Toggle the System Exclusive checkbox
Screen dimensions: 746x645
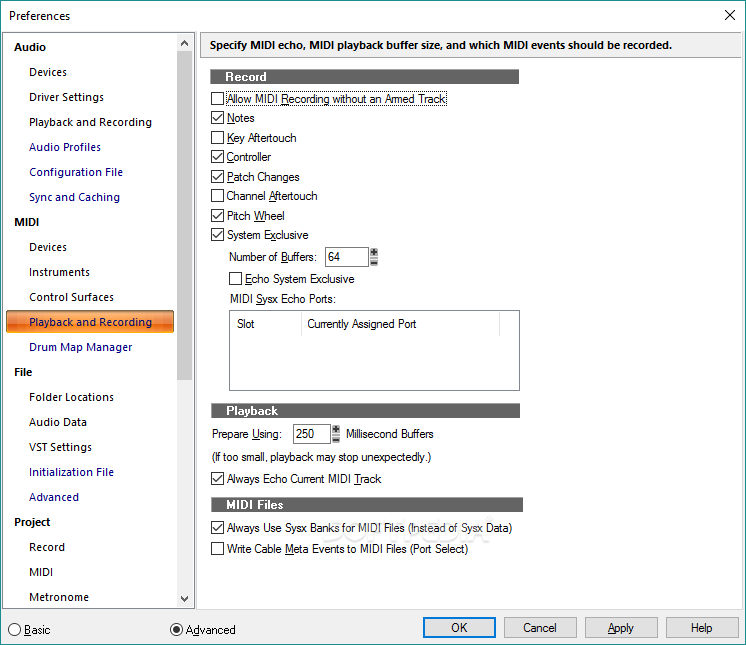tap(217, 235)
